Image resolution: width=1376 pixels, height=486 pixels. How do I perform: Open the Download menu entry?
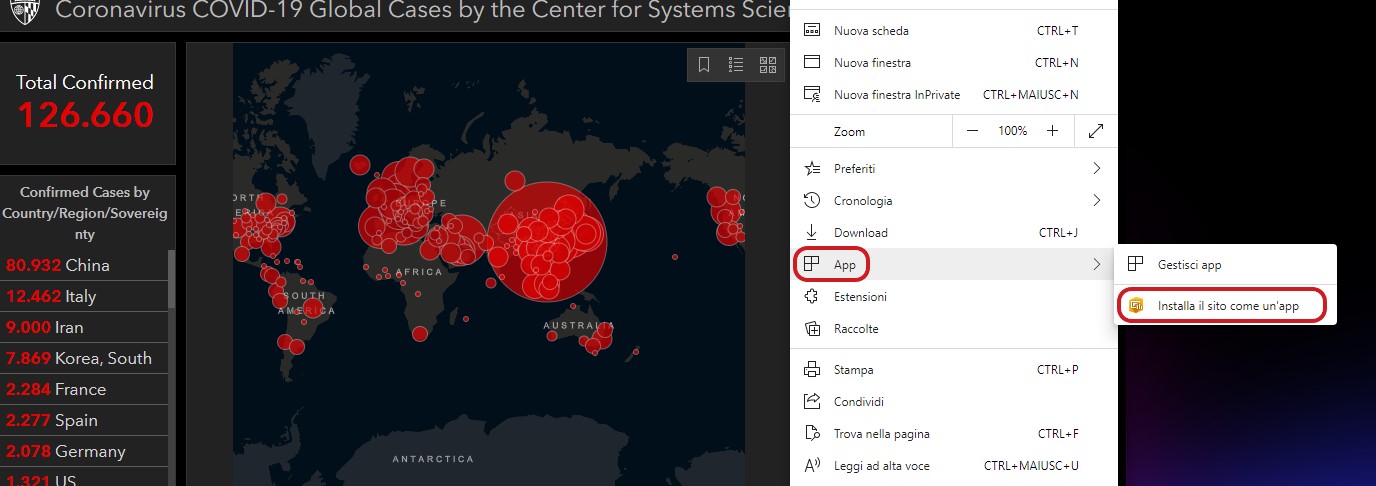pyautogui.click(x=952, y=233)
